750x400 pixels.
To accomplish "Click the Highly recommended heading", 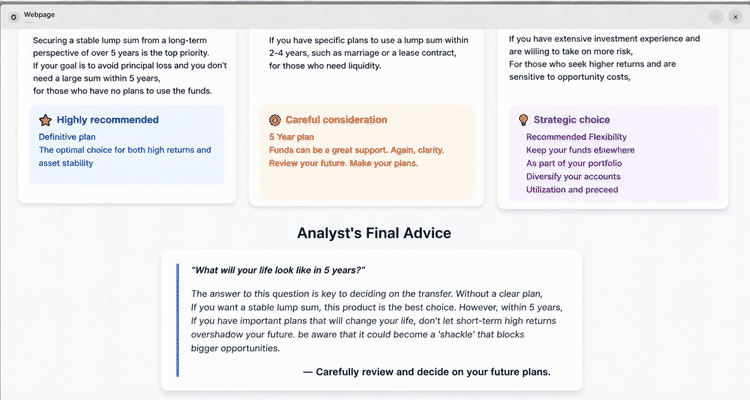I will [x=108, y=120].
